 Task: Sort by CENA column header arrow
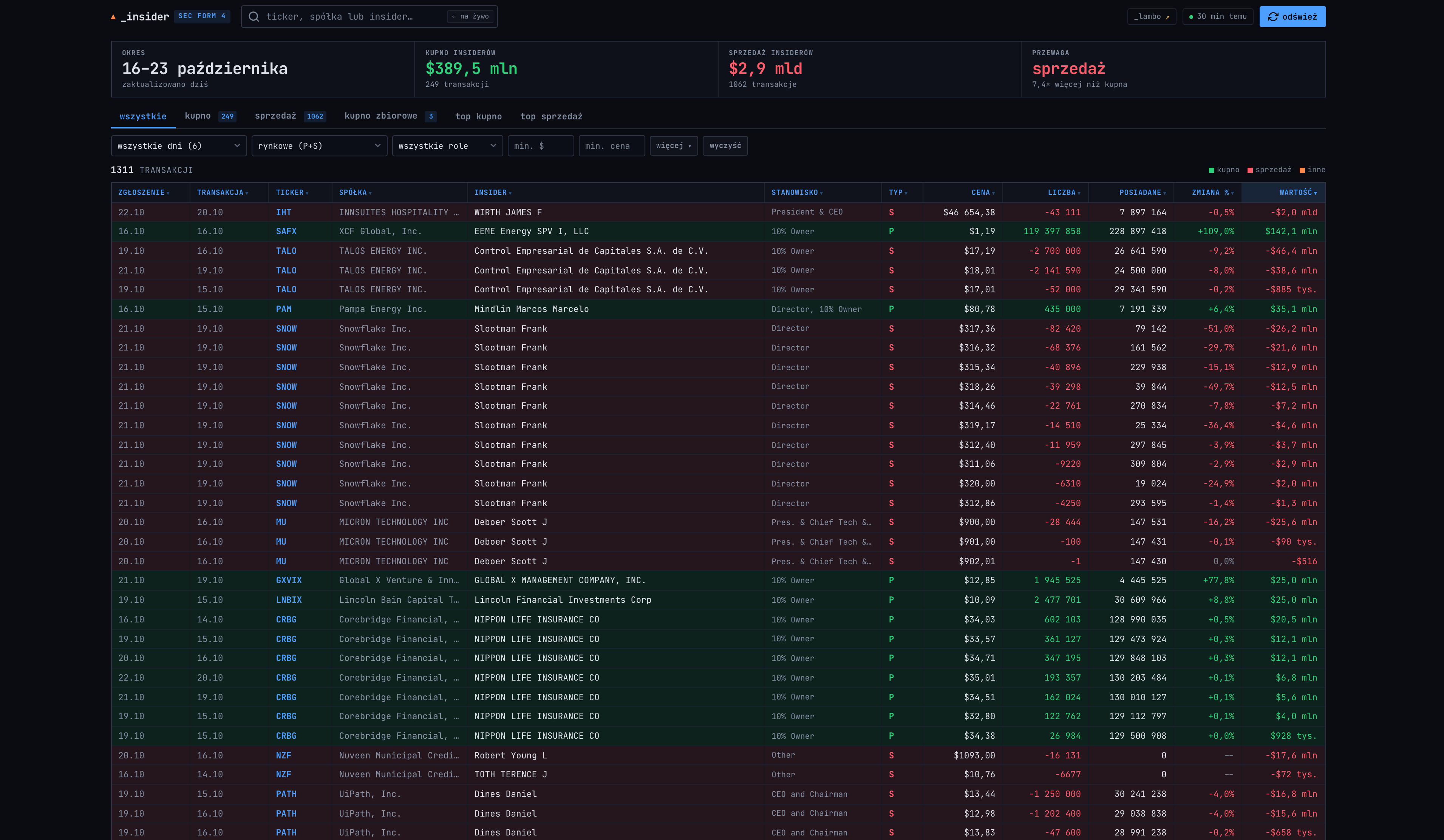994,193
